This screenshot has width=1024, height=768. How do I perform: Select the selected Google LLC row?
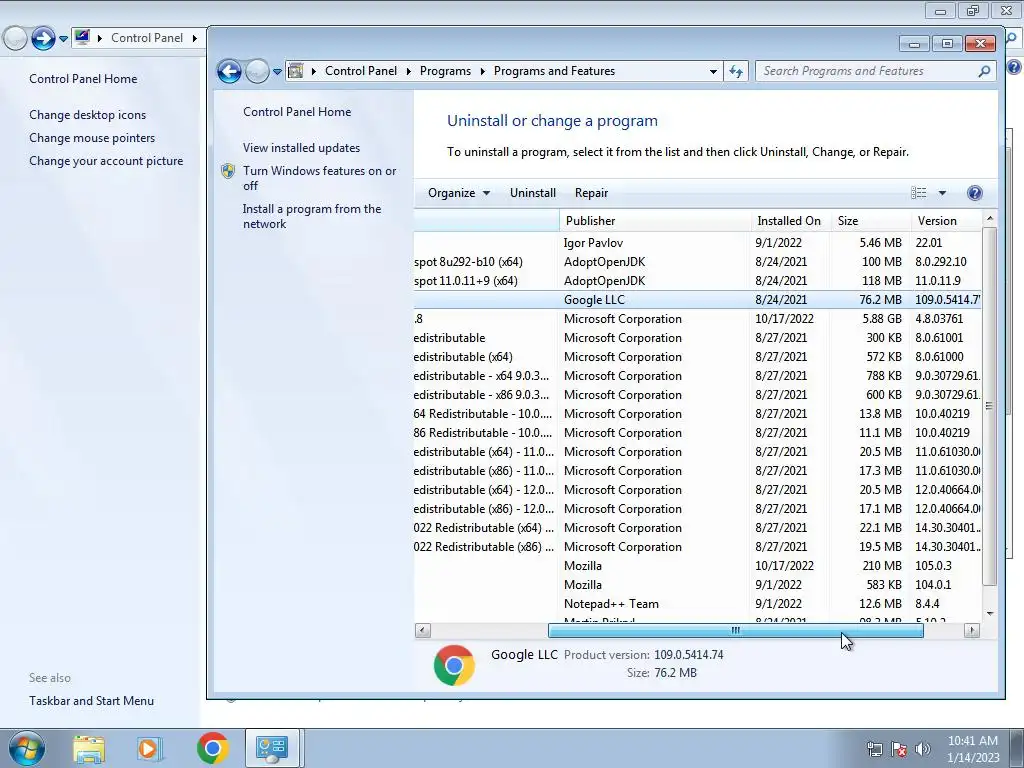[x=697, y=300]
